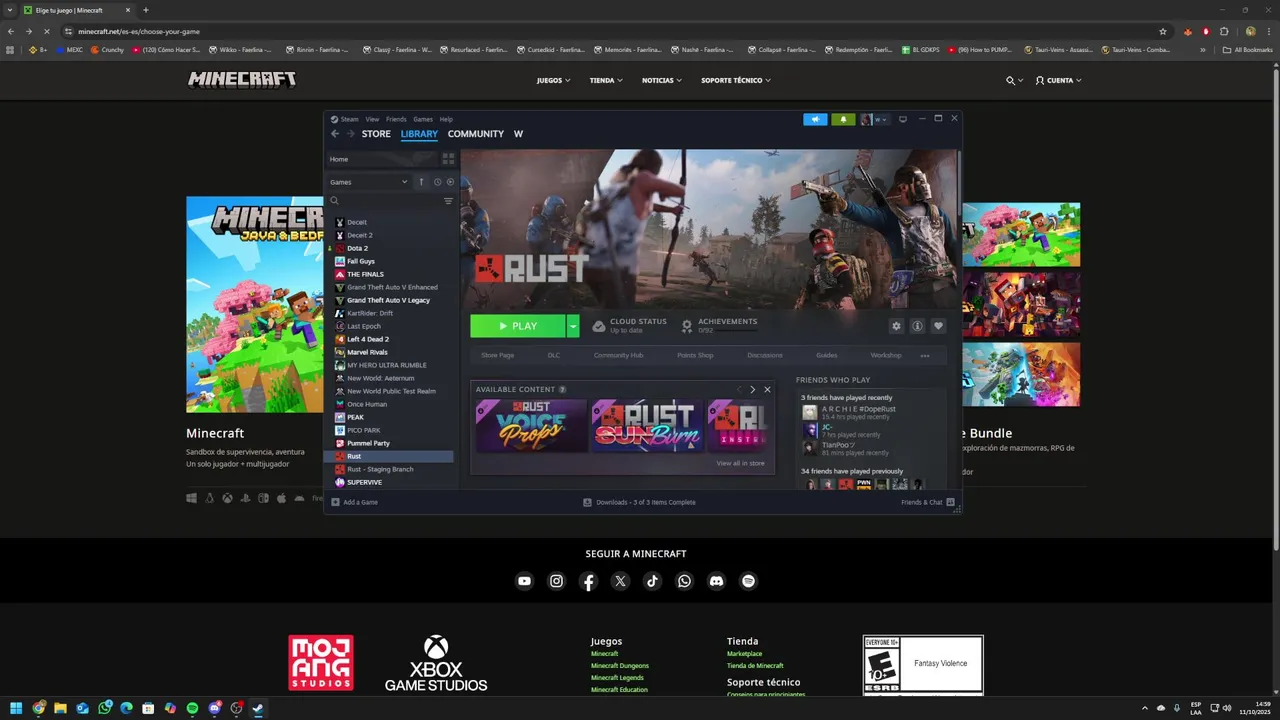The height and width of the screenshot is (720, 1280).
Task: Select SUPERVIVE in library list
Action: pos(364,482)
